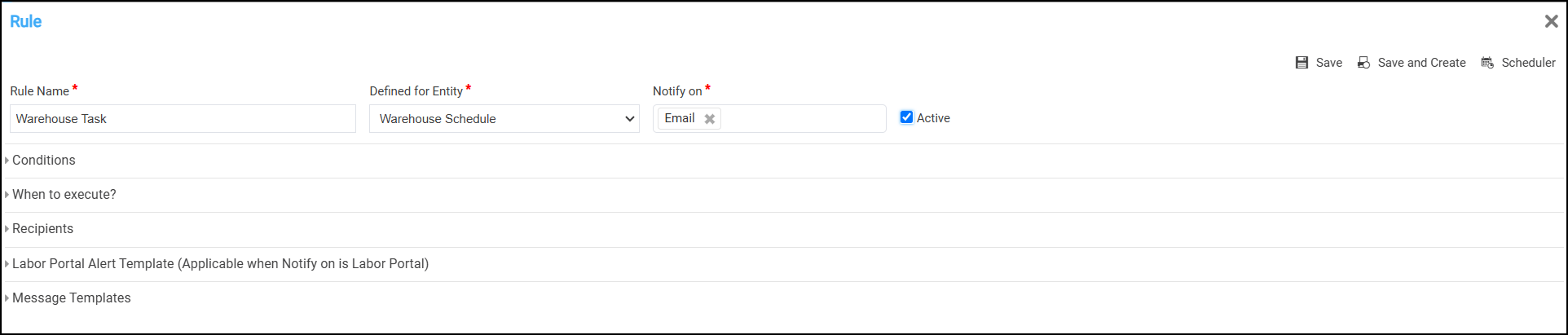The width and height of the screenshot is (1568, 335).
Task: Expand the Message Templates section arrow
Action: 7,298
